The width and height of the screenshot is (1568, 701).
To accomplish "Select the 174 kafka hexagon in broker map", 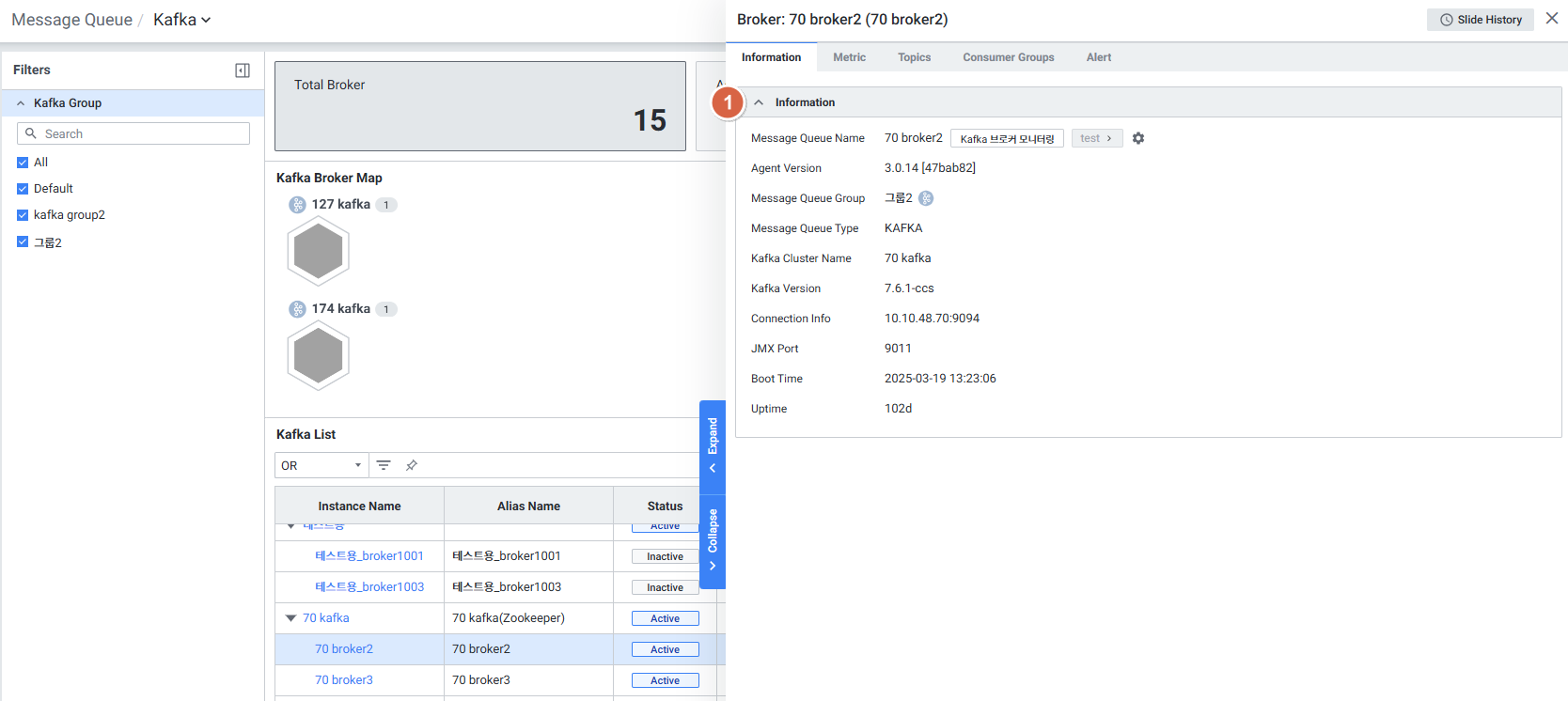I will (319, 355).
